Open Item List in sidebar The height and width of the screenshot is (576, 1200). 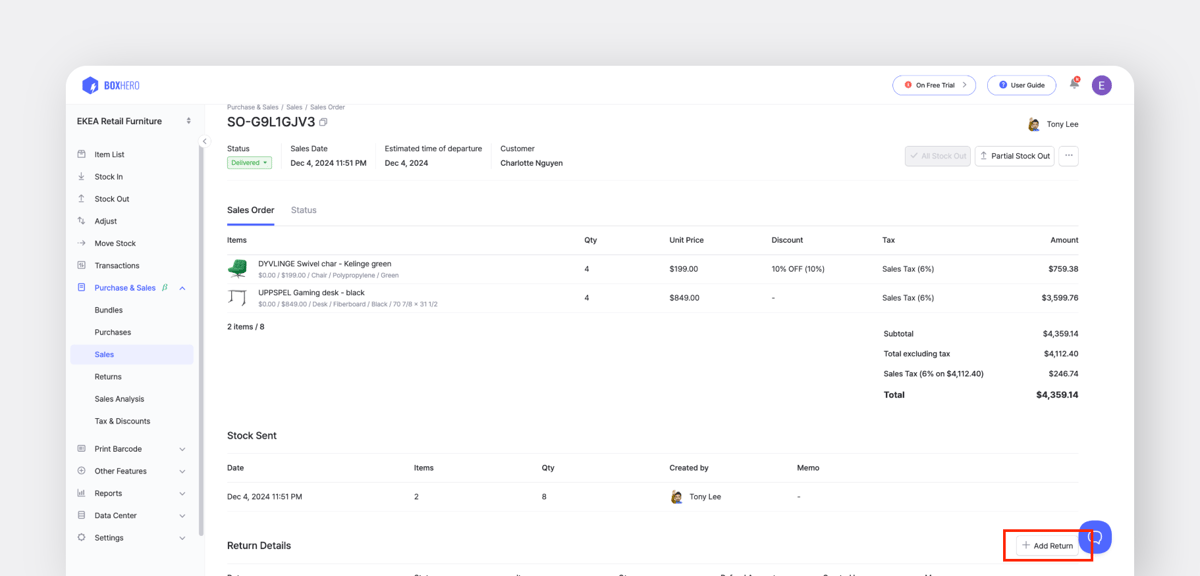pos(109,155)
